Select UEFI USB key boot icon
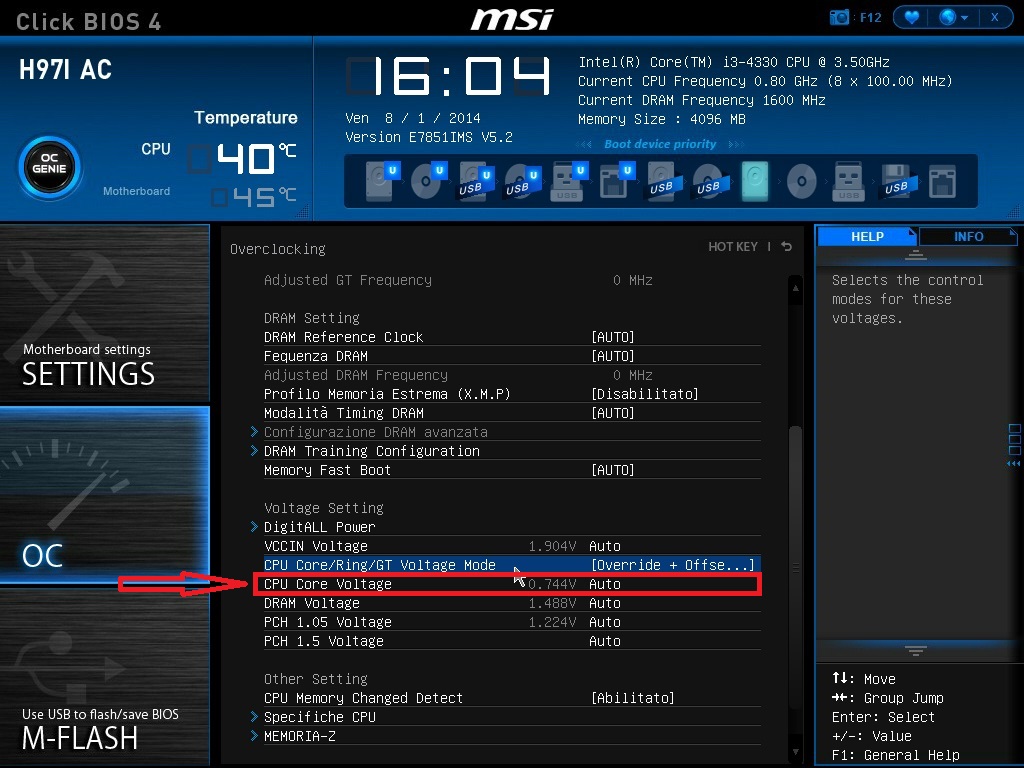 pos(568,181)
